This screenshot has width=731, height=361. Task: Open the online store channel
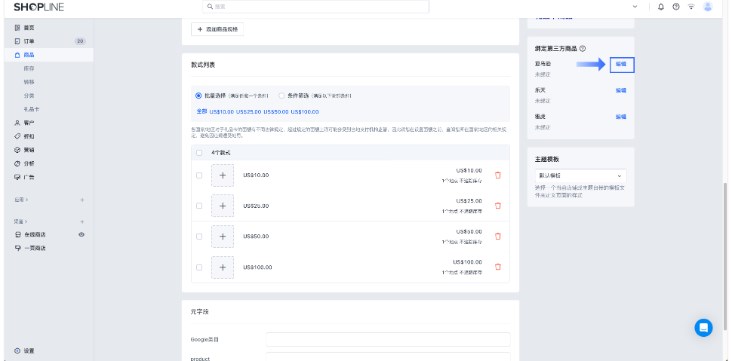(x=30, y=235)
